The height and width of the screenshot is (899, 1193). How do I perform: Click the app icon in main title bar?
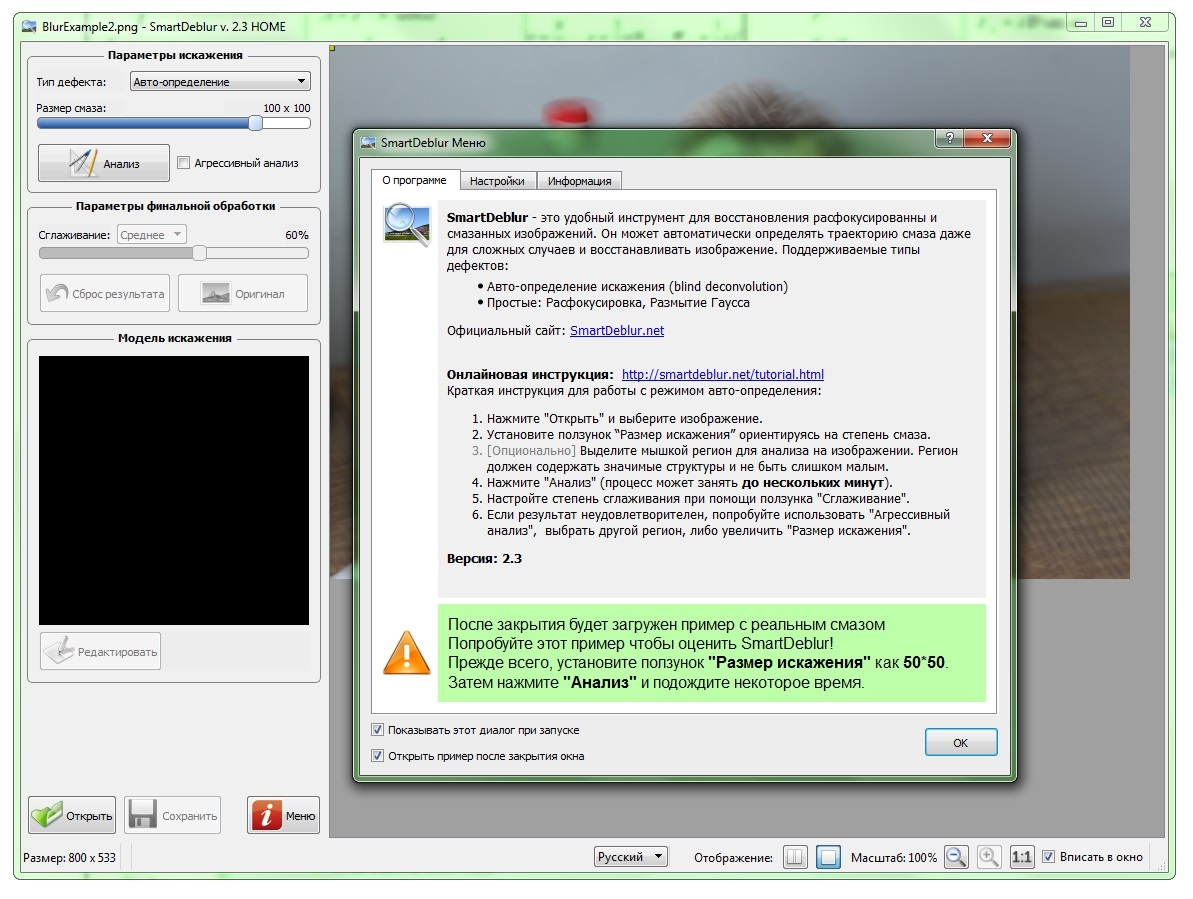click(x=29, y=27)
